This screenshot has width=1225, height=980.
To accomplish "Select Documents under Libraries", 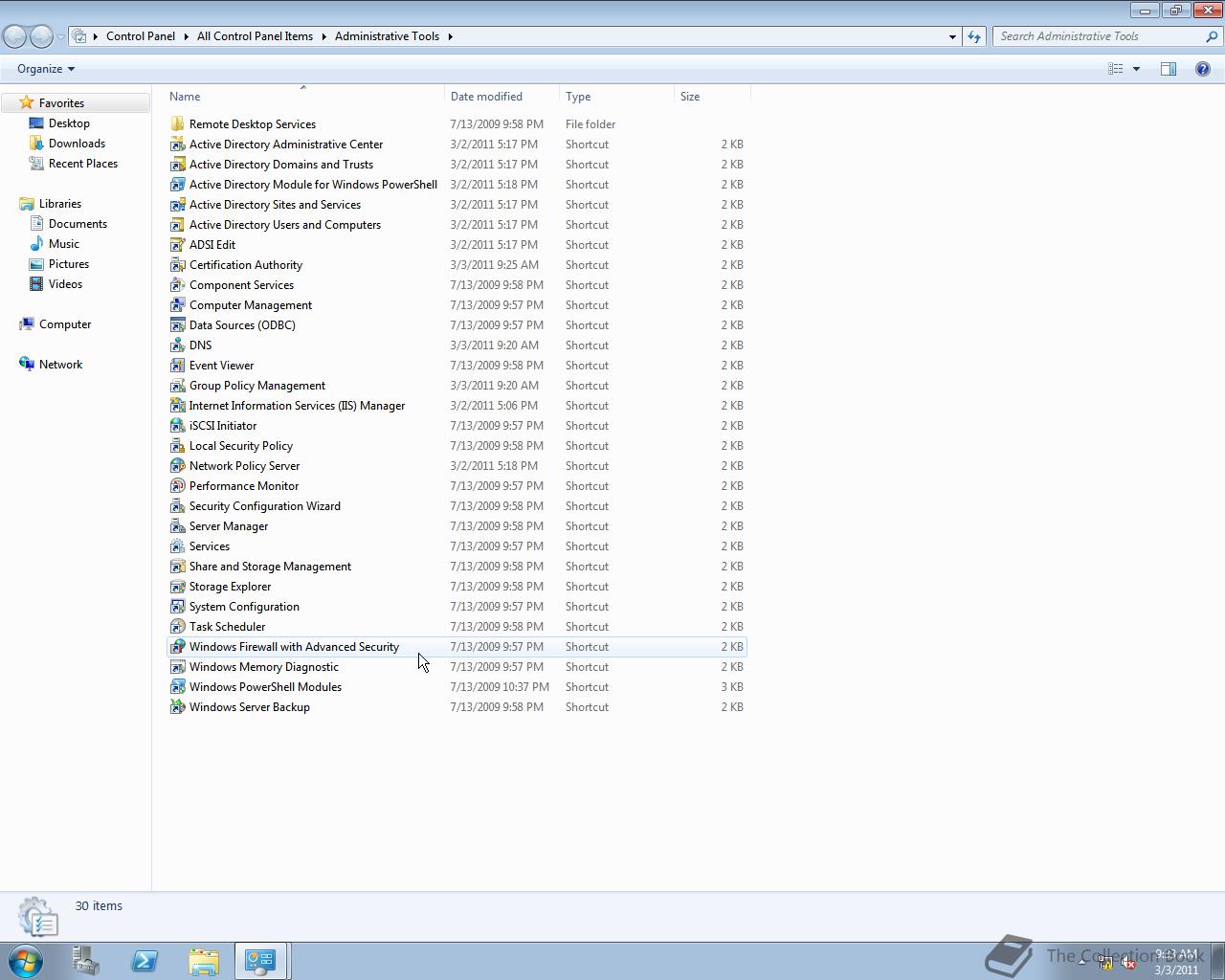I will 78,224.
